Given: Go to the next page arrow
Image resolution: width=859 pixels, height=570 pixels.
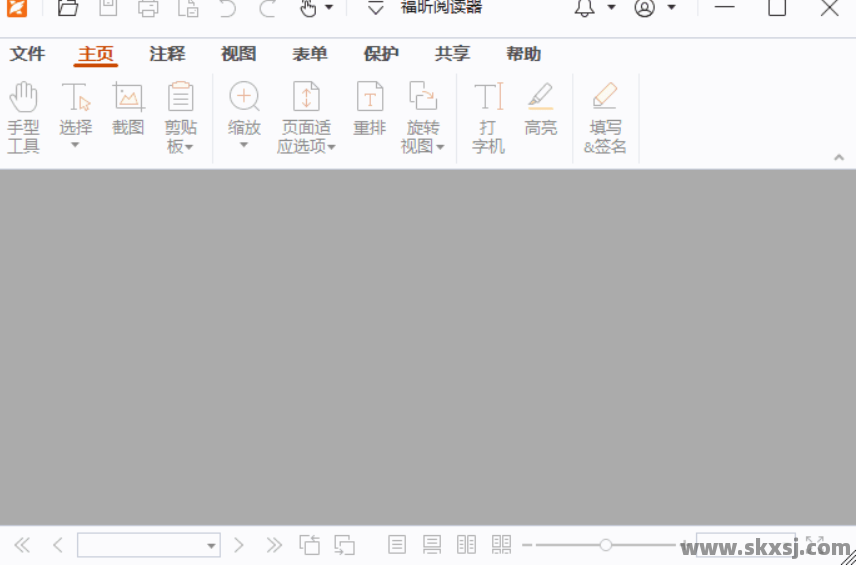Looking at the screenshot, I should coord(239,545).
